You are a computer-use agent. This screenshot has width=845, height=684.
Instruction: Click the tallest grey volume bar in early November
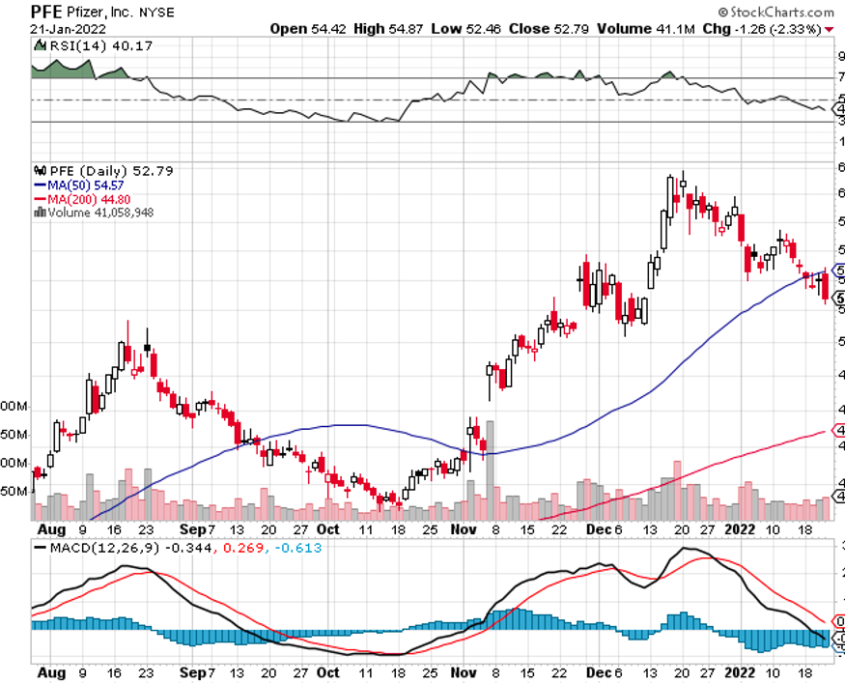point(490,470)
